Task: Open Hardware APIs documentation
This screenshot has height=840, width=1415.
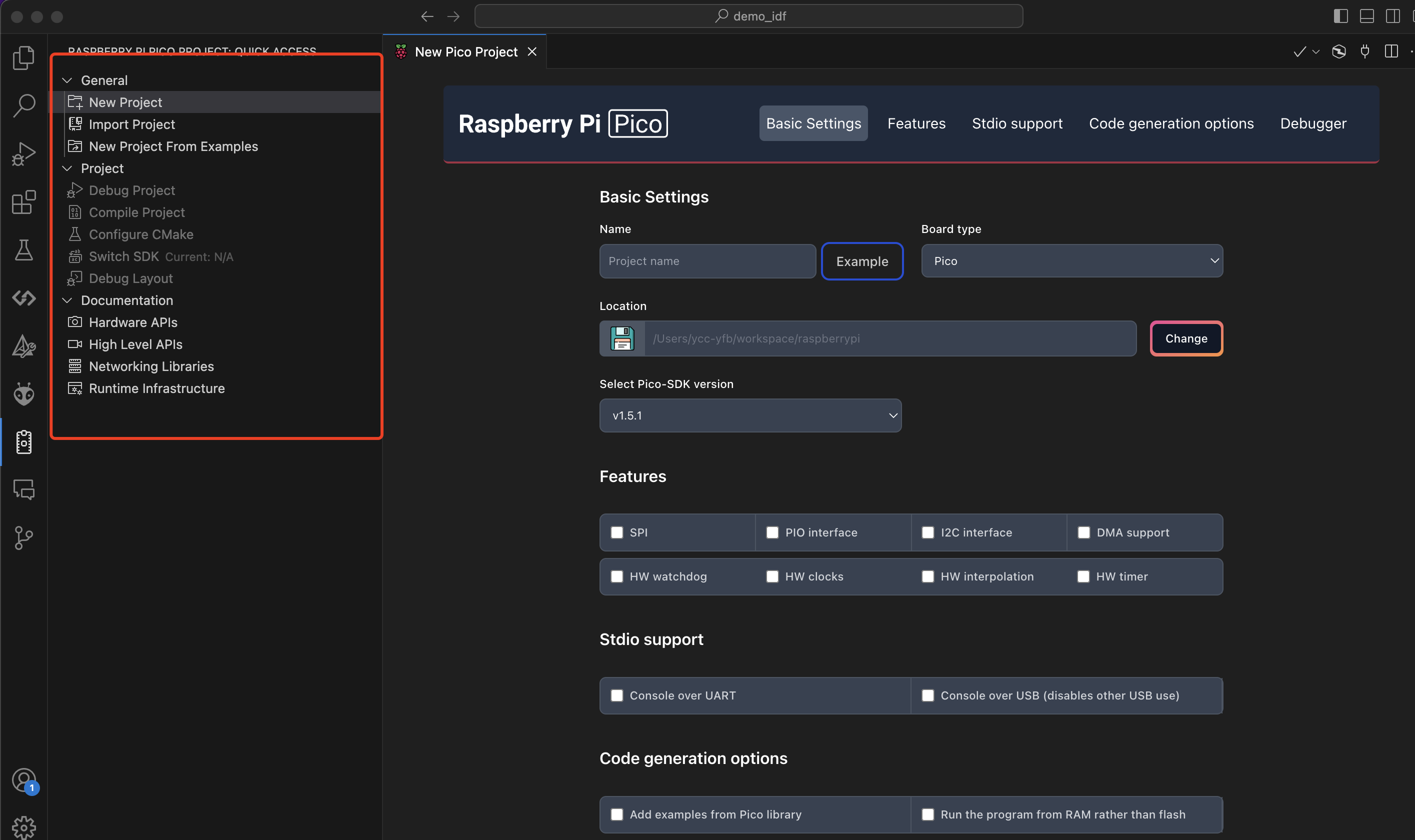Action: (x=215, y=322)
